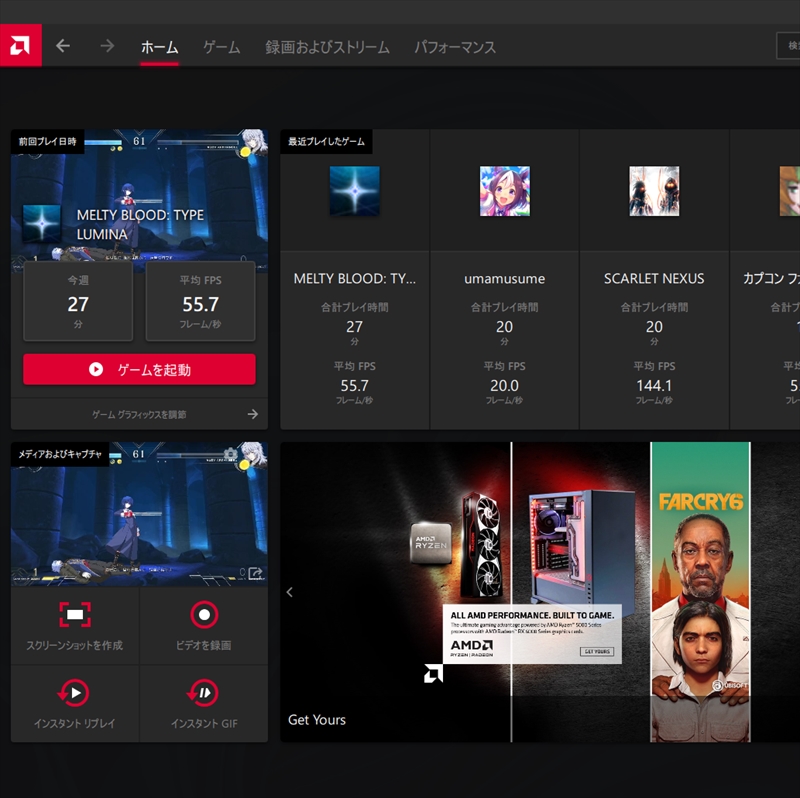Open ゲーム グラフィックスを調節 link

(139, 414)
